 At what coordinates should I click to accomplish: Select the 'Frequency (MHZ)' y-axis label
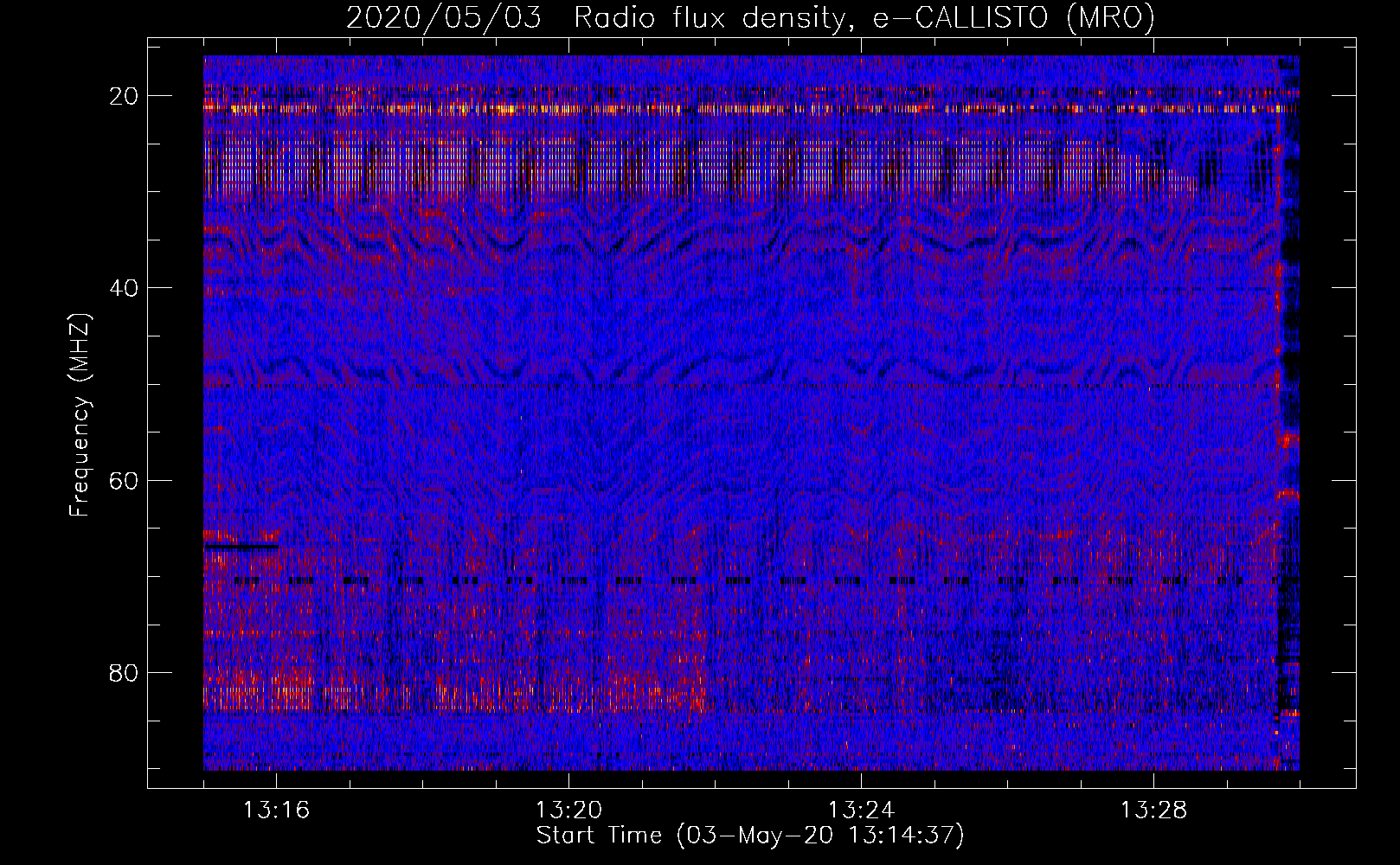80,415
